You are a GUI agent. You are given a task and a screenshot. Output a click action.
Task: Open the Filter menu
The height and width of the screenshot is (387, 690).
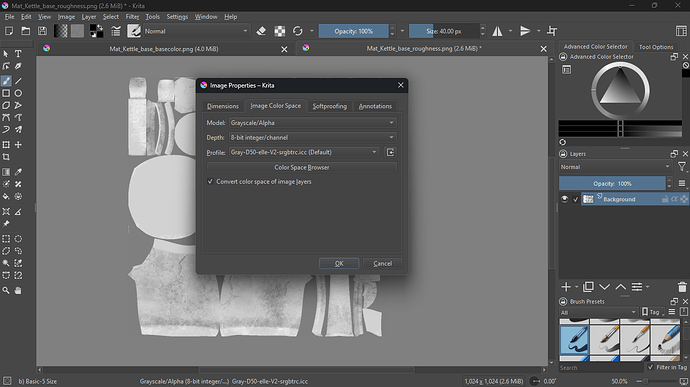pyautogui.click(x=132, y=17)
